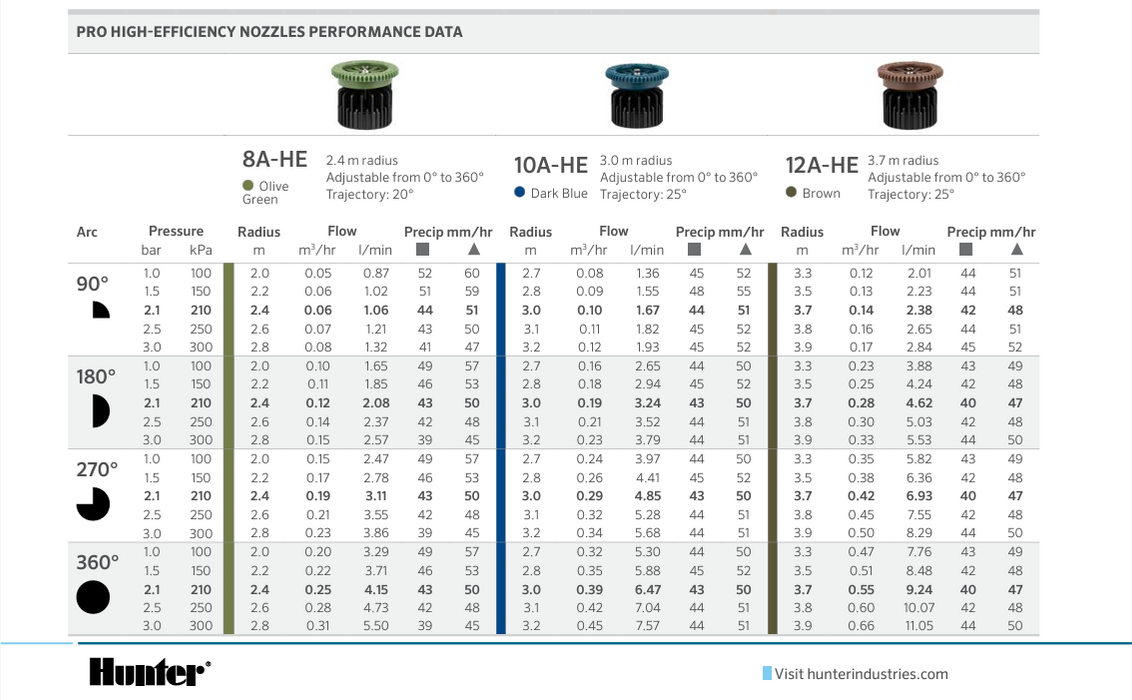Select the 360° full-circle arc icon

point(93,597)
